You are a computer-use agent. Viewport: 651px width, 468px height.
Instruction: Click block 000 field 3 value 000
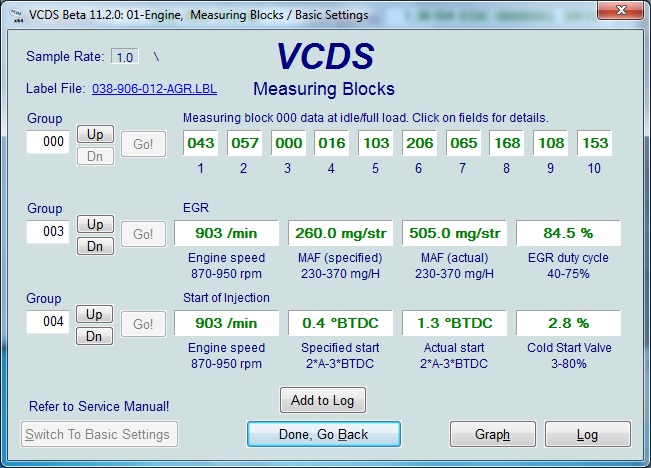tap(289, 143)
